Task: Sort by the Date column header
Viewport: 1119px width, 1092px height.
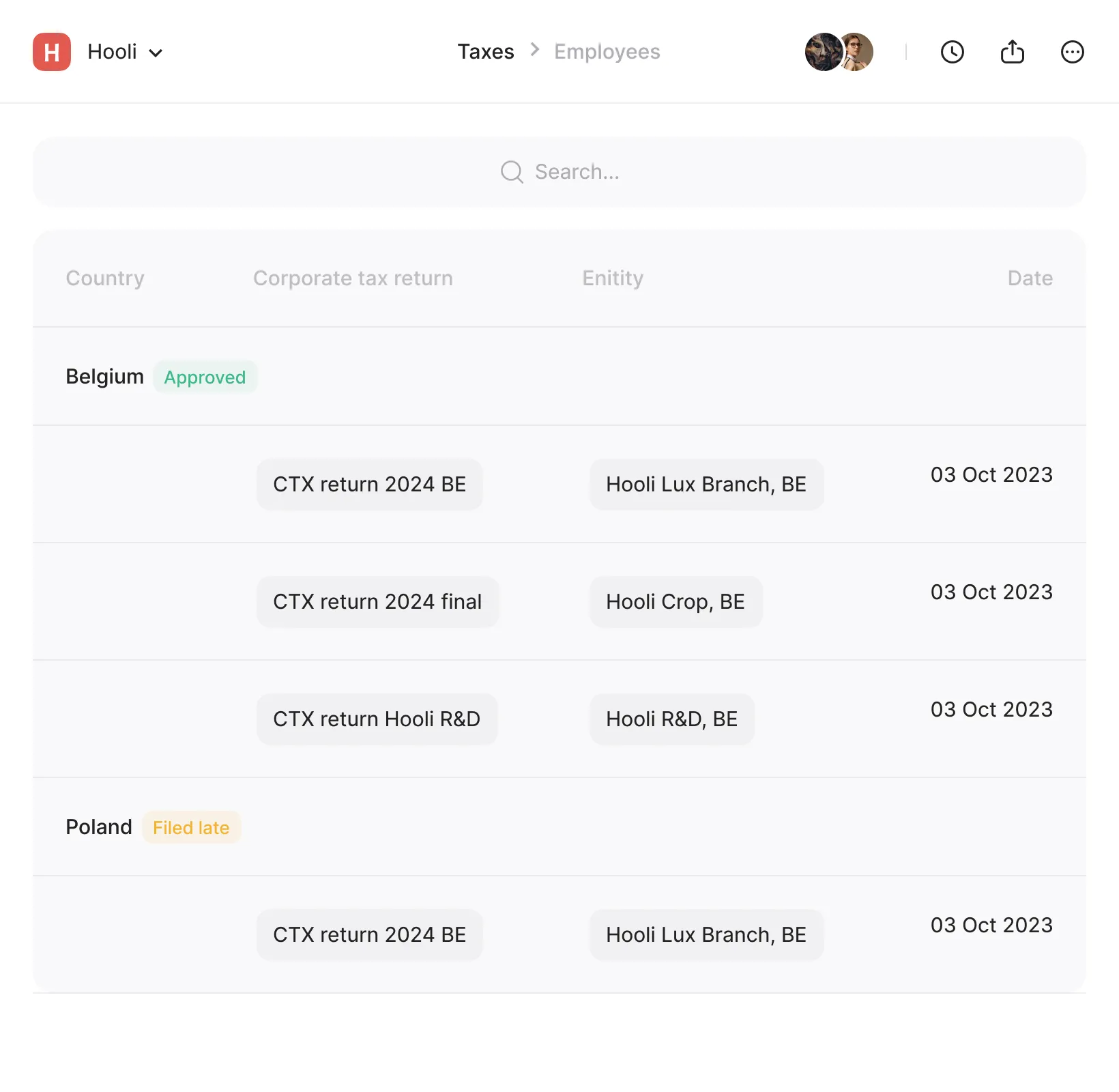Action: pos(1030,278)
